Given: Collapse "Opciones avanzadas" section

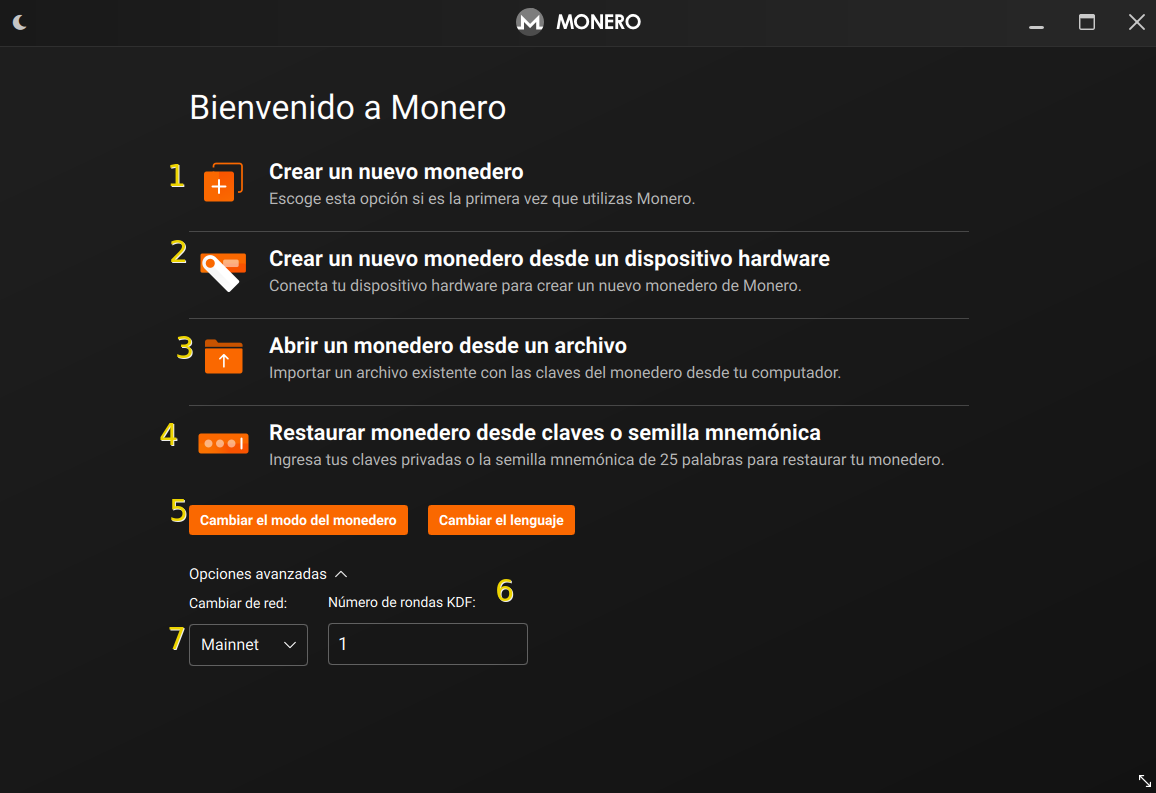Looking at the screenshot, I should pyautogui.click(x=268, y=574).
